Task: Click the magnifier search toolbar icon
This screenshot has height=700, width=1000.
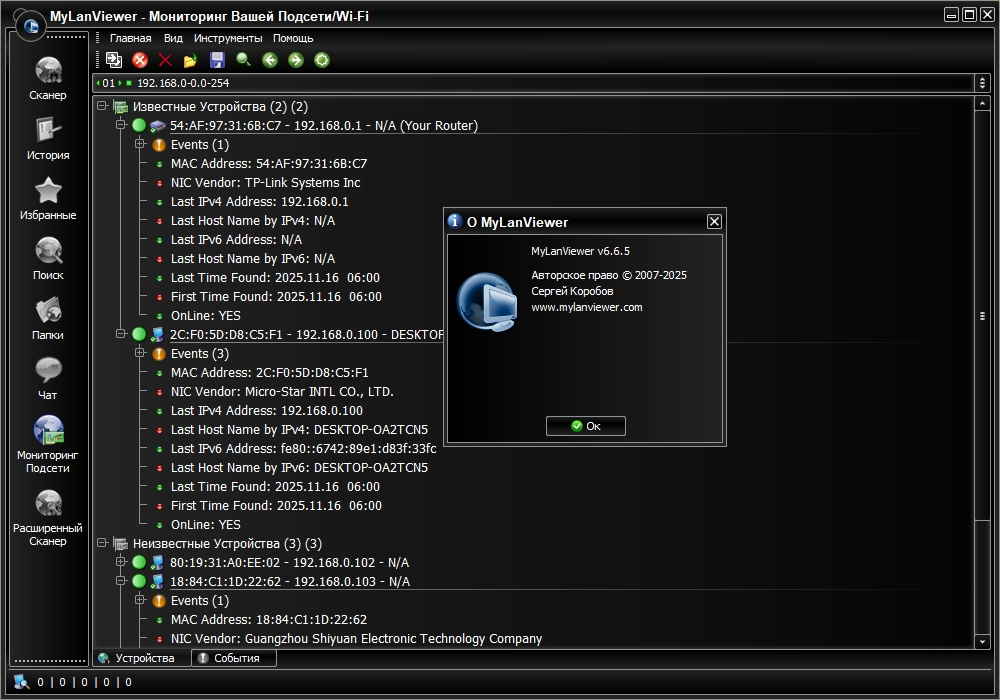Action: point(243,60)
